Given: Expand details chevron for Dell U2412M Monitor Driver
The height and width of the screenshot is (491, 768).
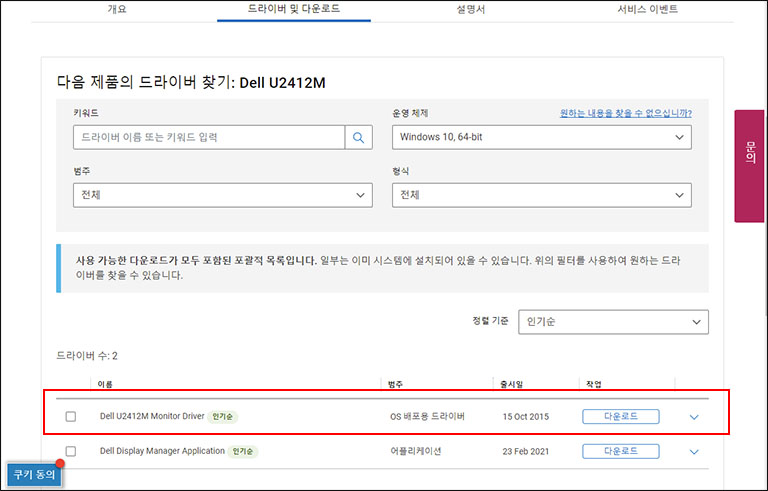Looking at the screenshot, I should pyautogui.click(x=694, y=417).
